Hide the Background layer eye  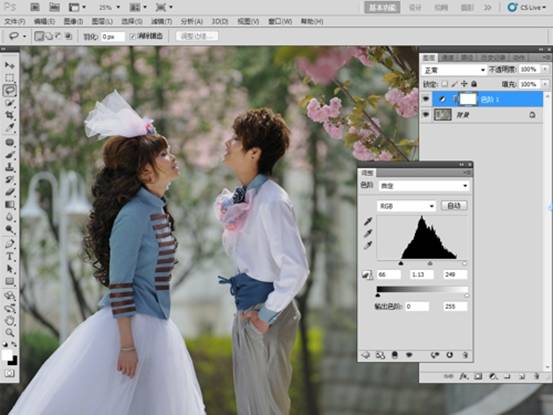(426, 115)
